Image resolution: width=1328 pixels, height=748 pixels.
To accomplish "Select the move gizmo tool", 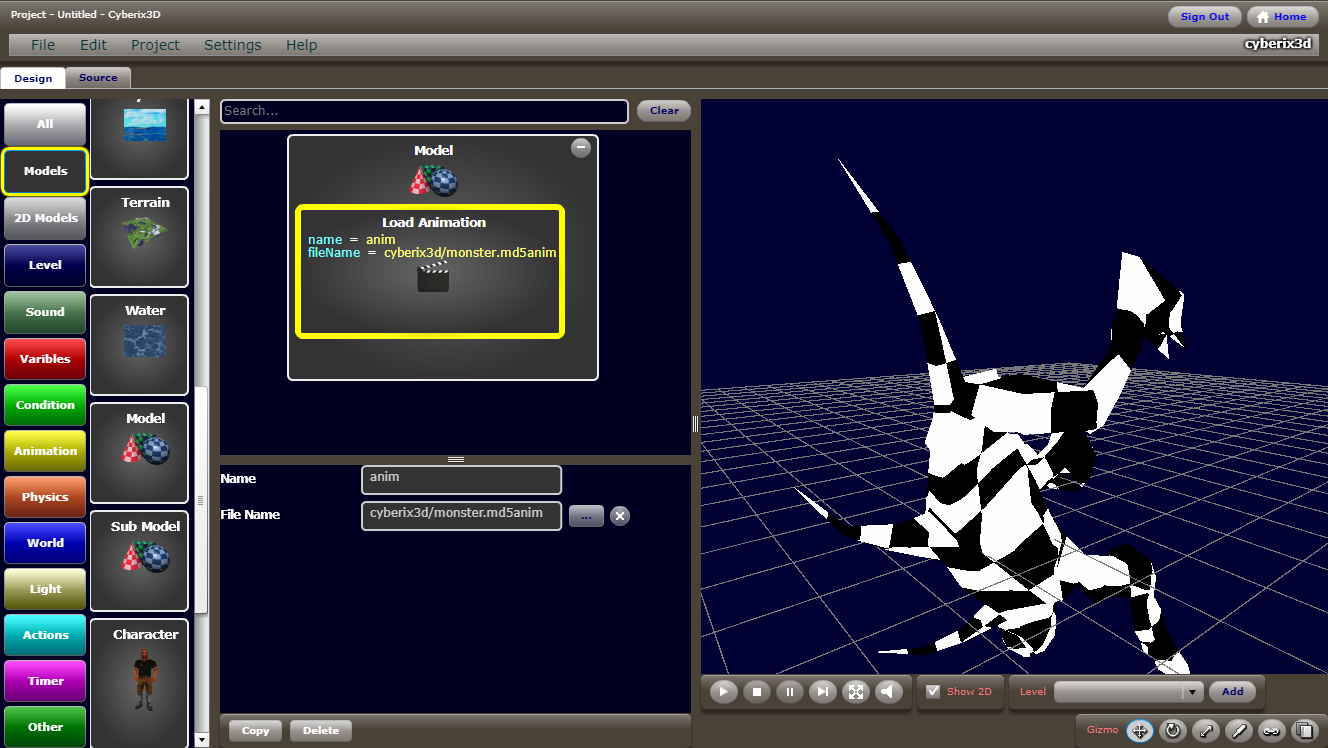I will coord(1140,730).
